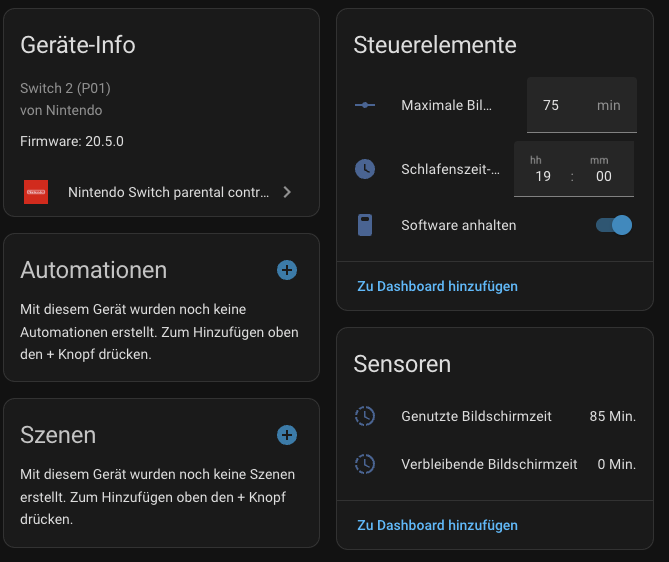Open Nintendo Switch parental controls chevron

pyautogui.click(x=287, y=192)
